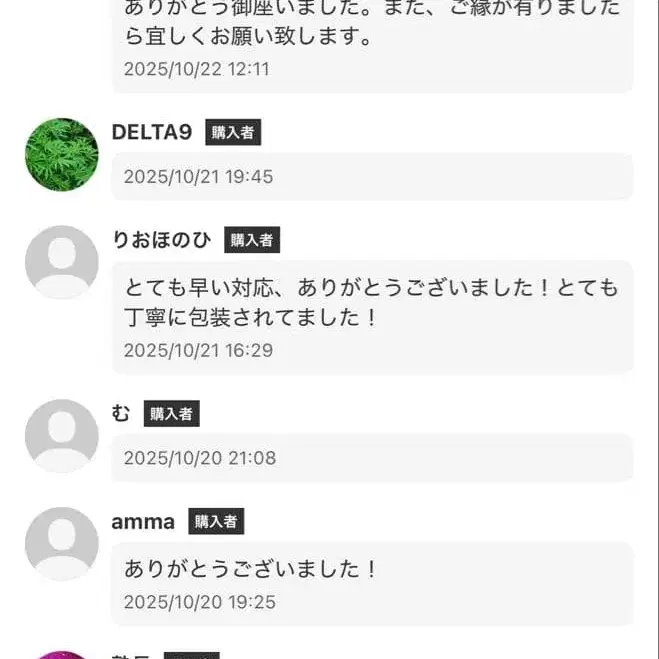Click the 2025/10/21 16:29 timestamp
The height and width of the screenshot is (659, 659).
click(198, 351)
